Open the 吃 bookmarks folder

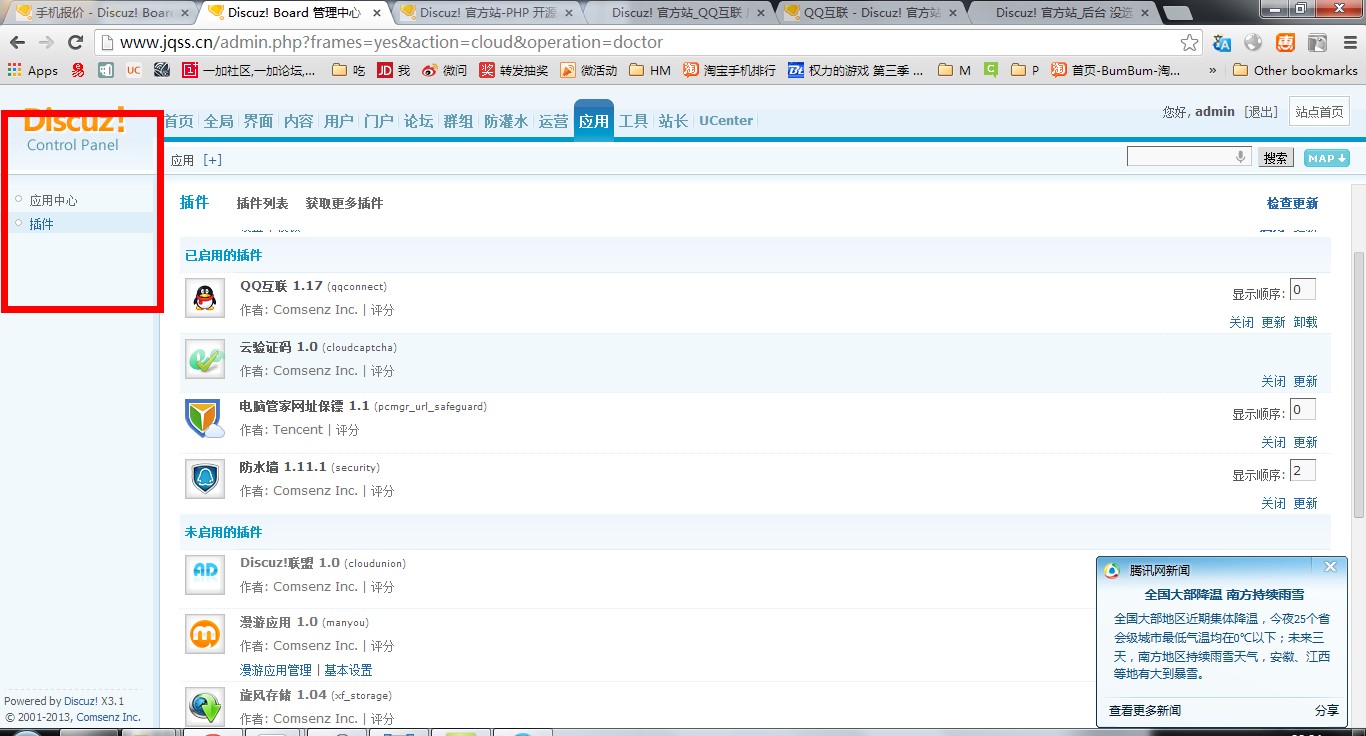coord(348,71)
